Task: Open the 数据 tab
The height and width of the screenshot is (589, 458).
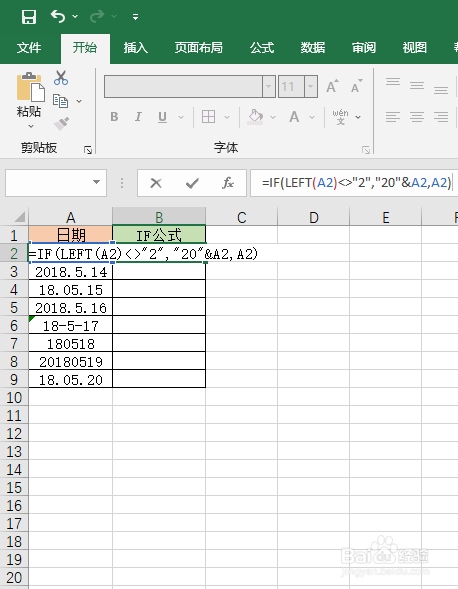Action: (313, 48)
